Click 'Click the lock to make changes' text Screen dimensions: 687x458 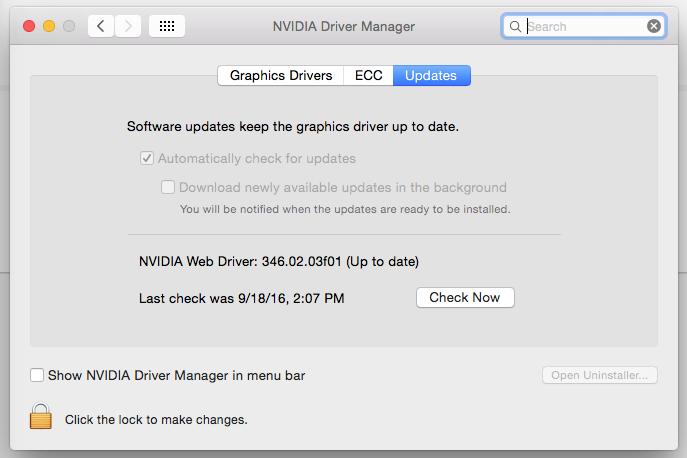[x=156, y=420]
